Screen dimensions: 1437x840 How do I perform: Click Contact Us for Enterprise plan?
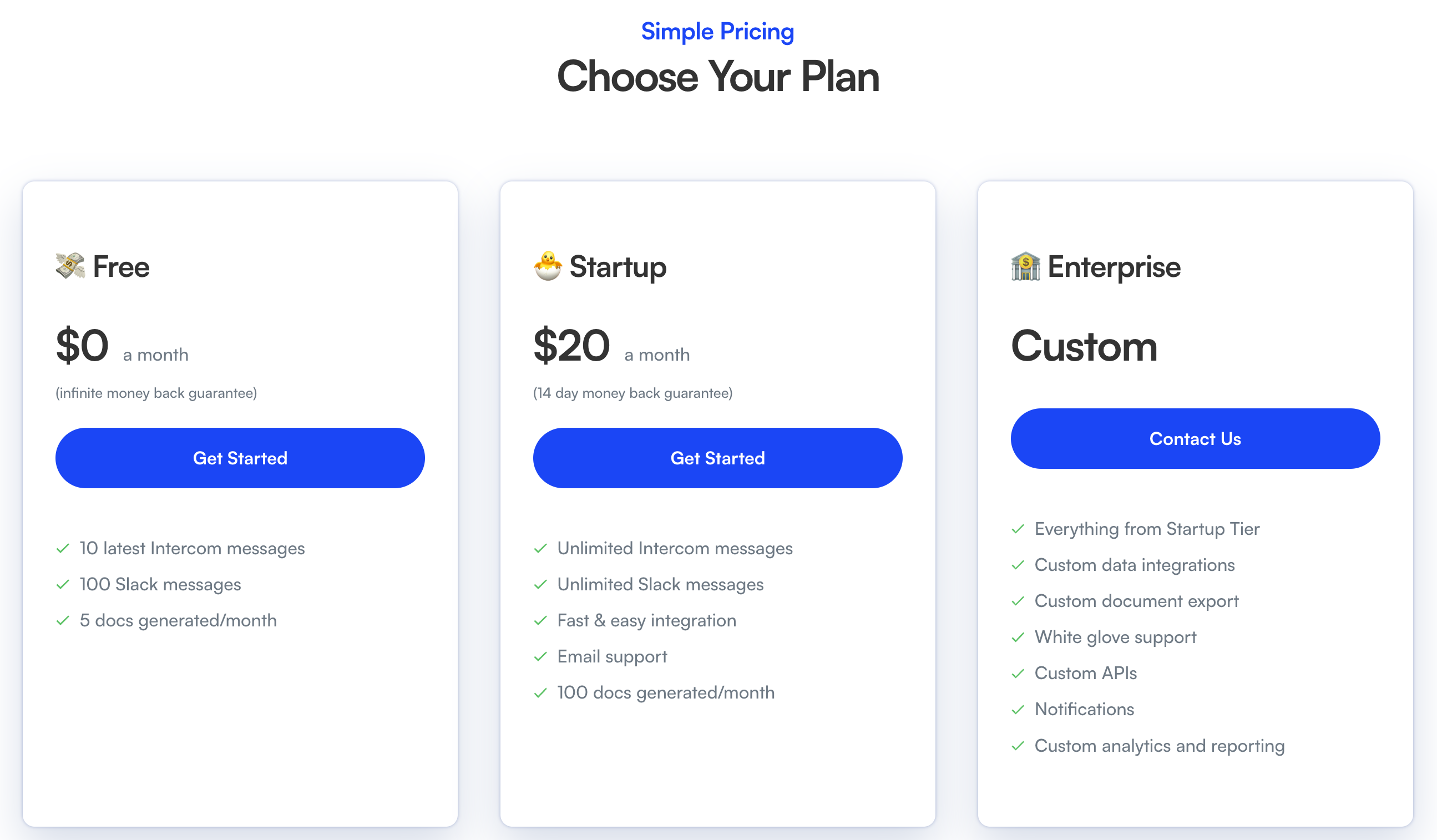[x=1195, y=438]
